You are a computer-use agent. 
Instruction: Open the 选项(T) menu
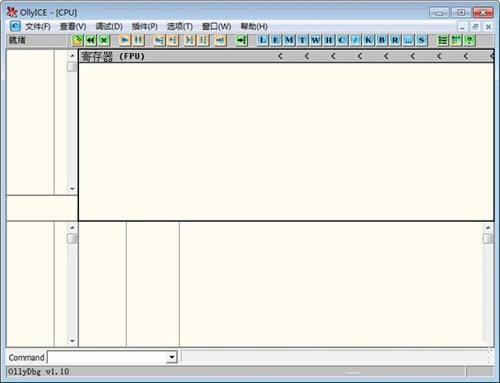180,26
